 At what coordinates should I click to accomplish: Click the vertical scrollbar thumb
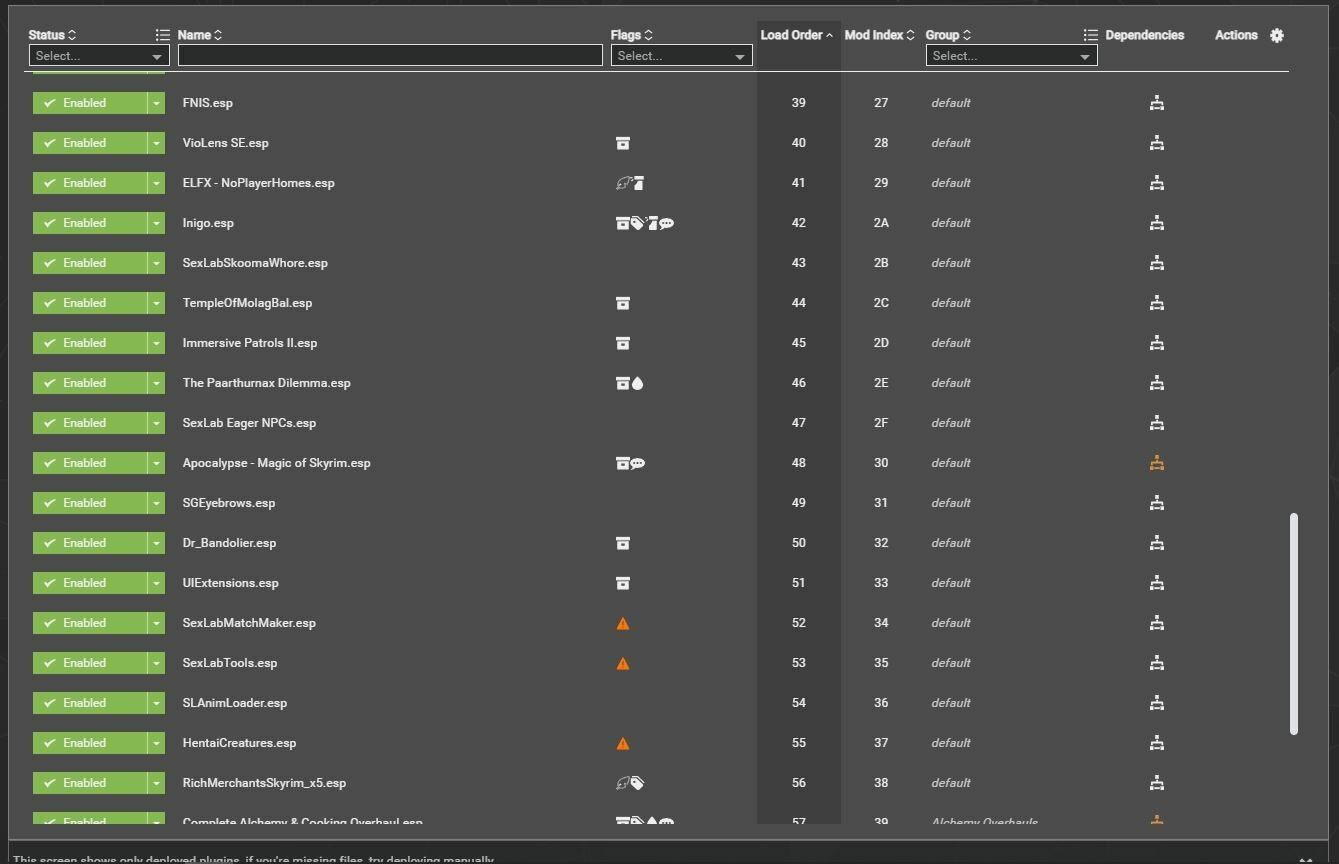tap(1294, 624)
